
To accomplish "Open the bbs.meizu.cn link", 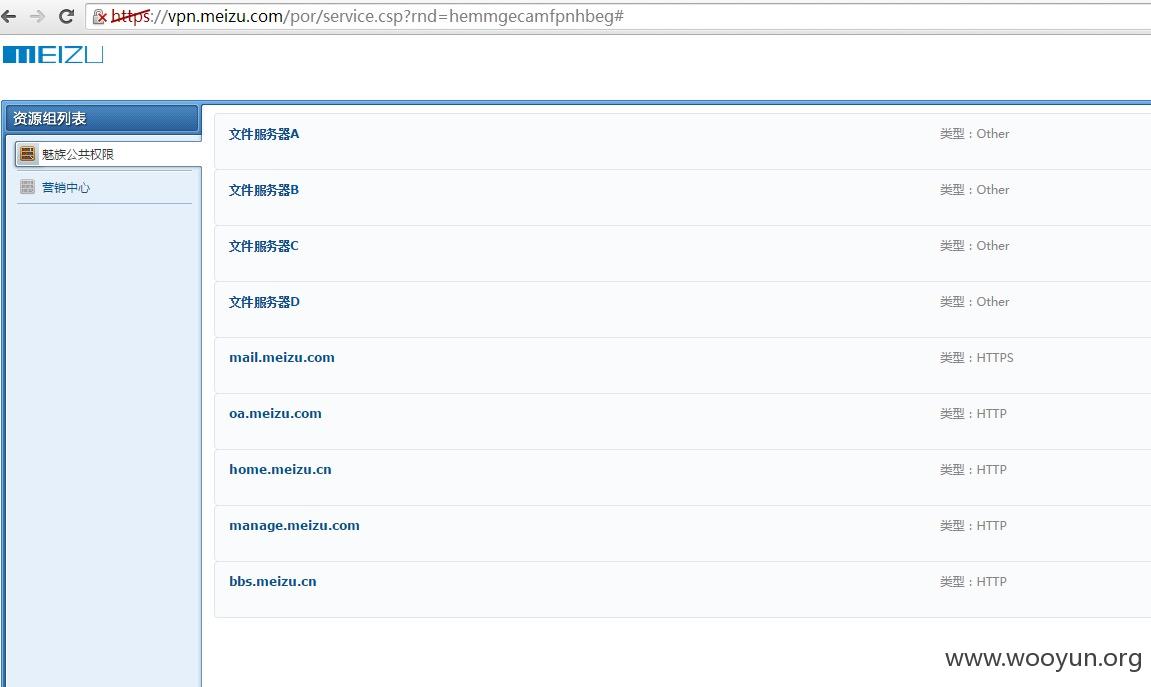I will pyautogui.click(x=272, y=581).
